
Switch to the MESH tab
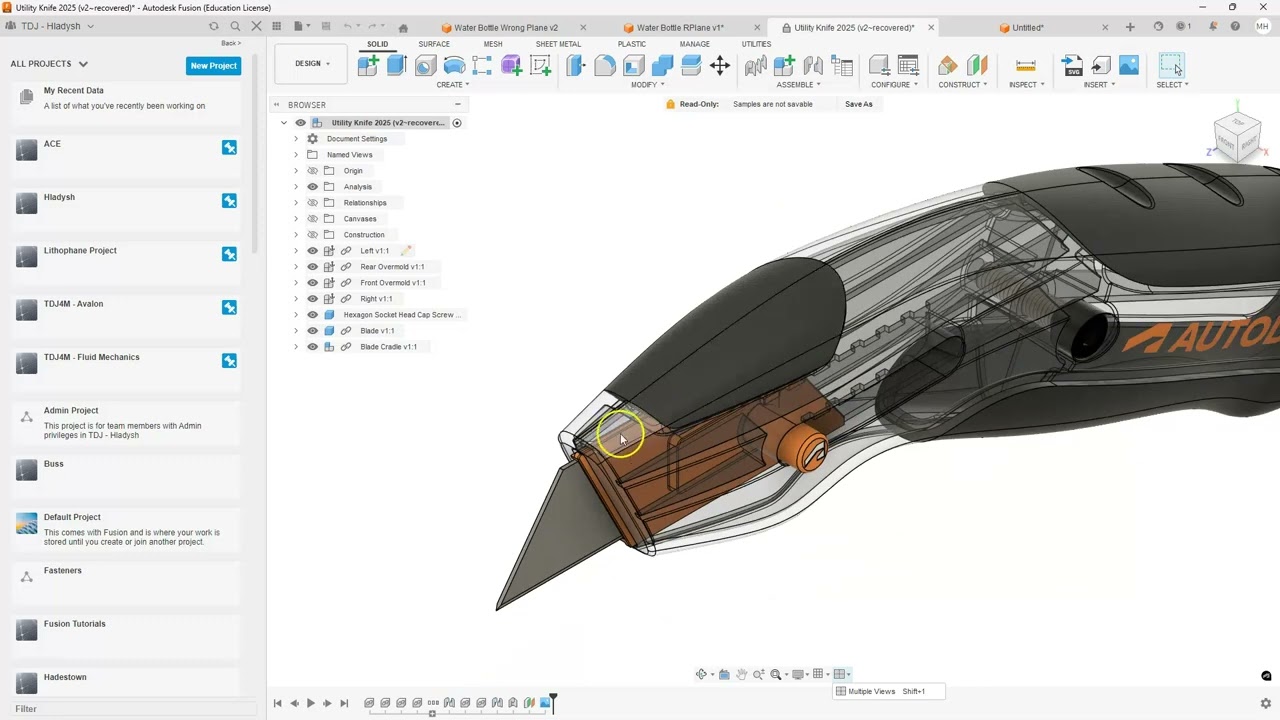(493, 44)
